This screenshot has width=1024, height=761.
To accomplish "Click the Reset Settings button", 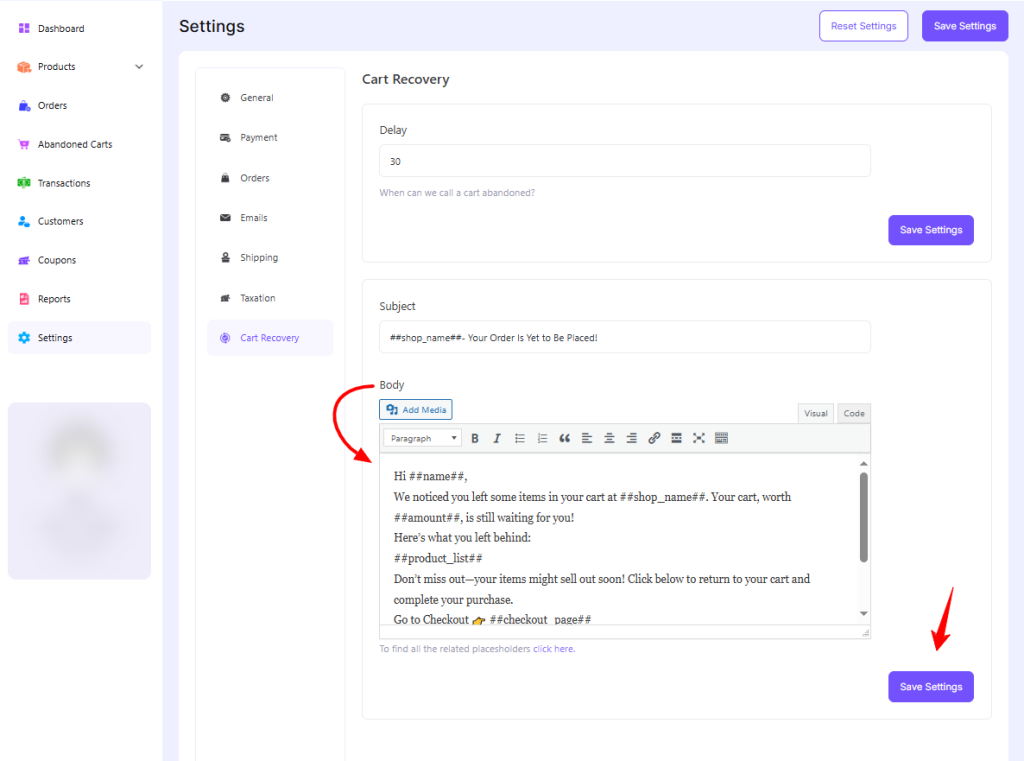I will coord(863,26).
